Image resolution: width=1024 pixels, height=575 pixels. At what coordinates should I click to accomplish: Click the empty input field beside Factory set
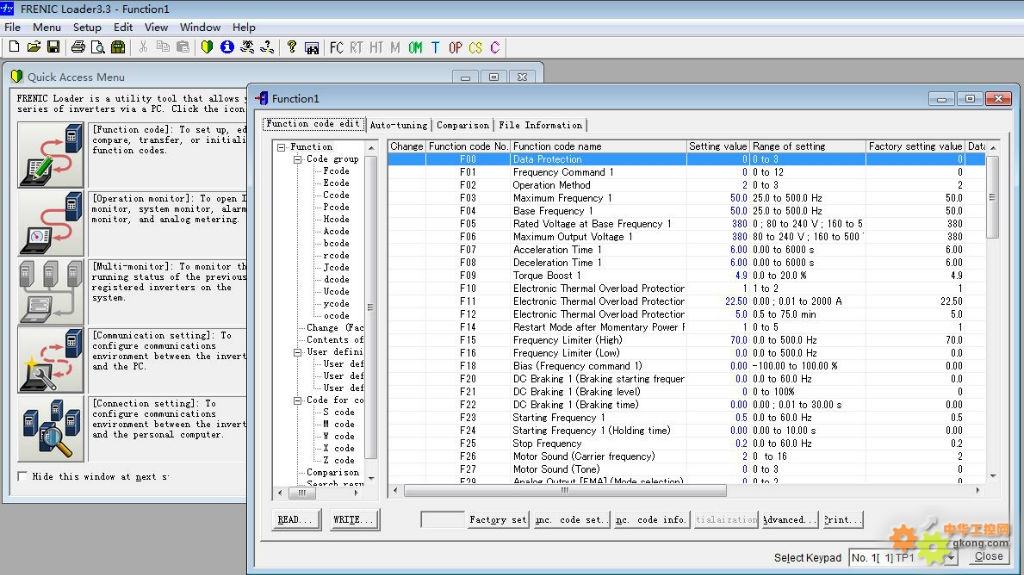point(442,519)
